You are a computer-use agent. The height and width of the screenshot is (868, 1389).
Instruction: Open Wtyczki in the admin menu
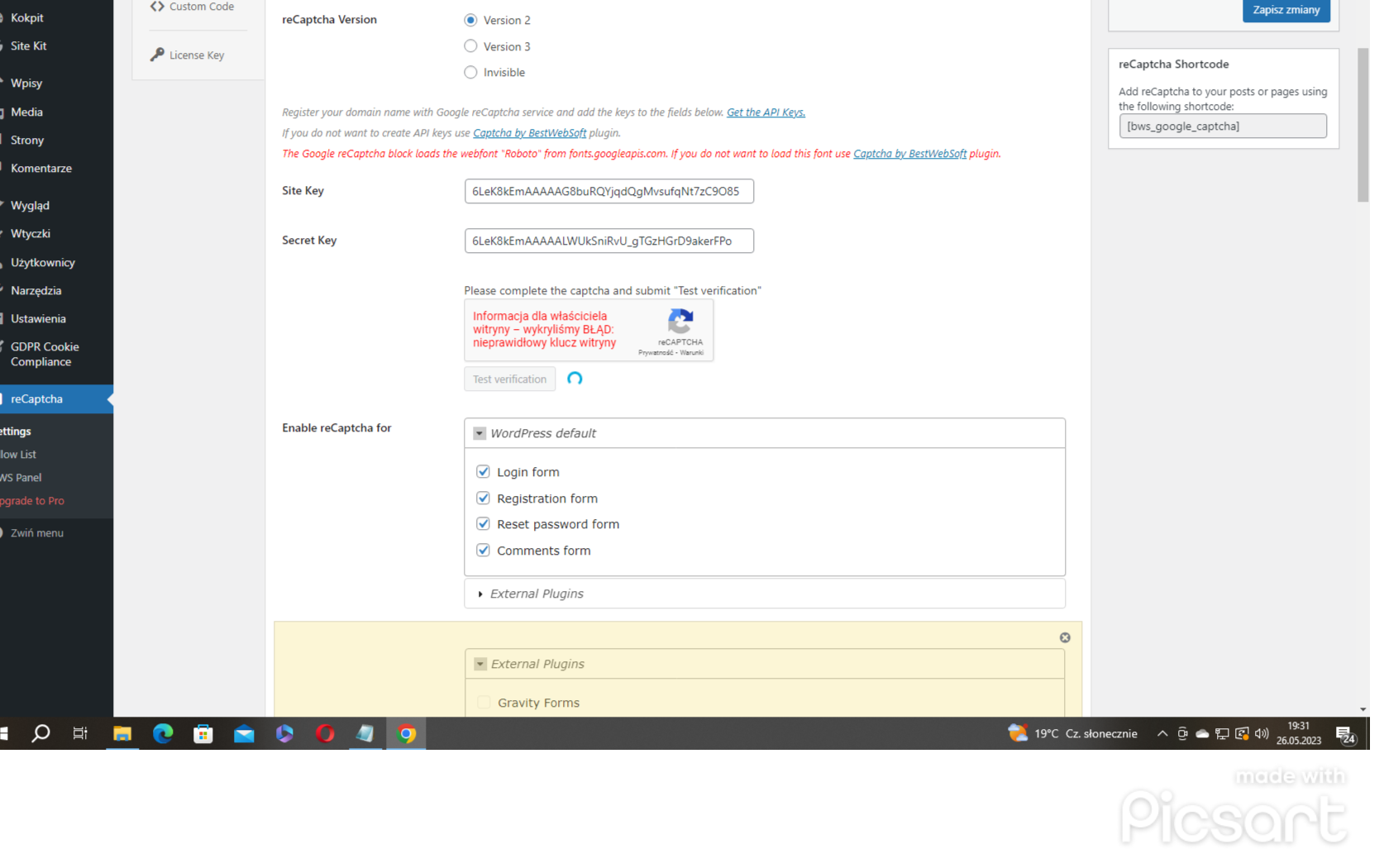(31, 234)
